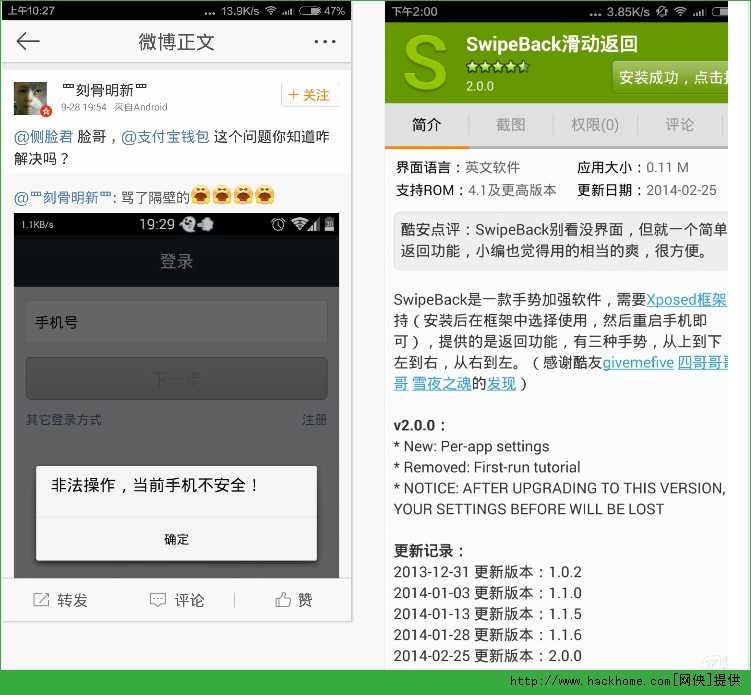Image resolution: width=751 pixels, height=695 pixels.
Task: Click the Removed: First-run tutorial line
Action: 487,467
